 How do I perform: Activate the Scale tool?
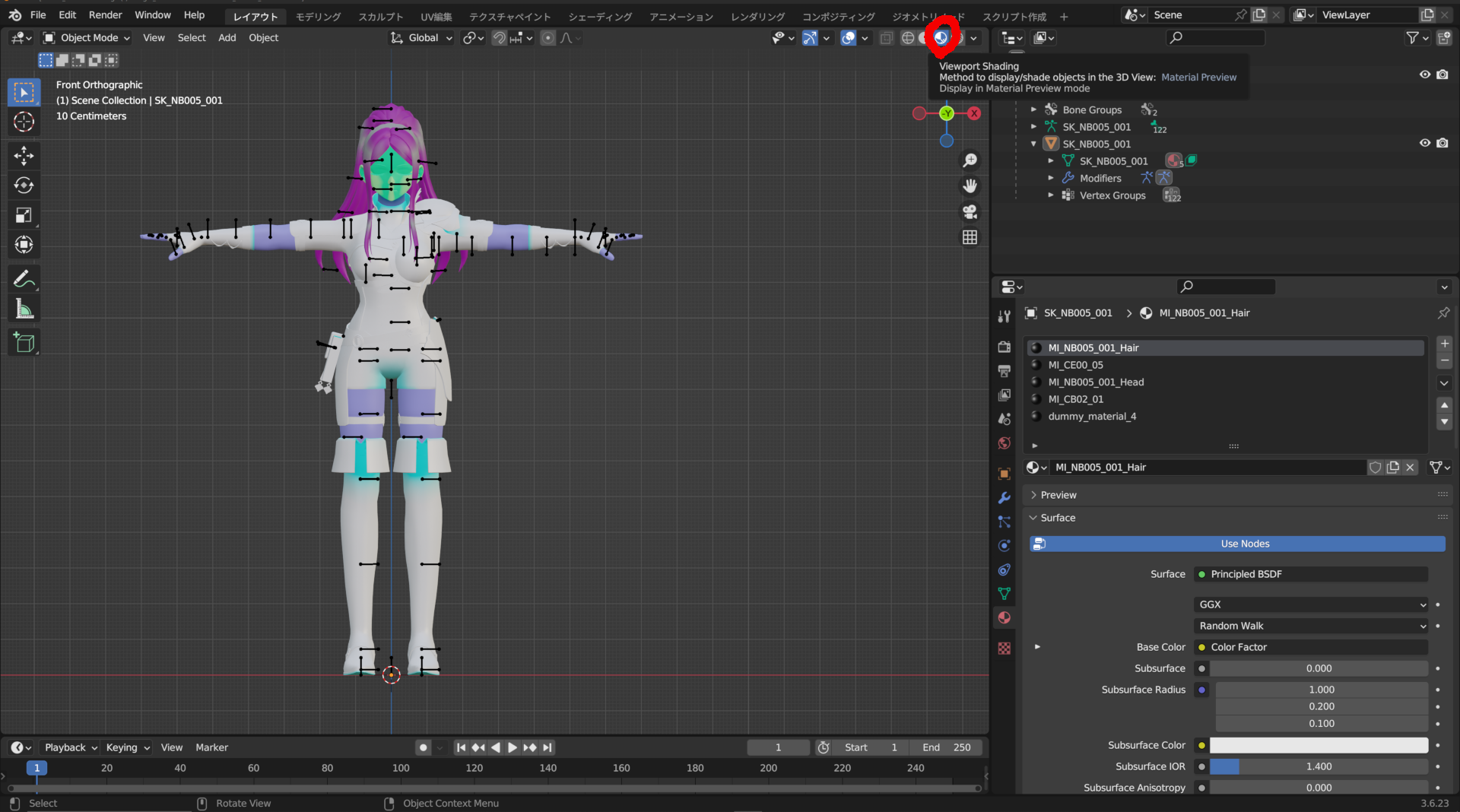pos(24,215)
